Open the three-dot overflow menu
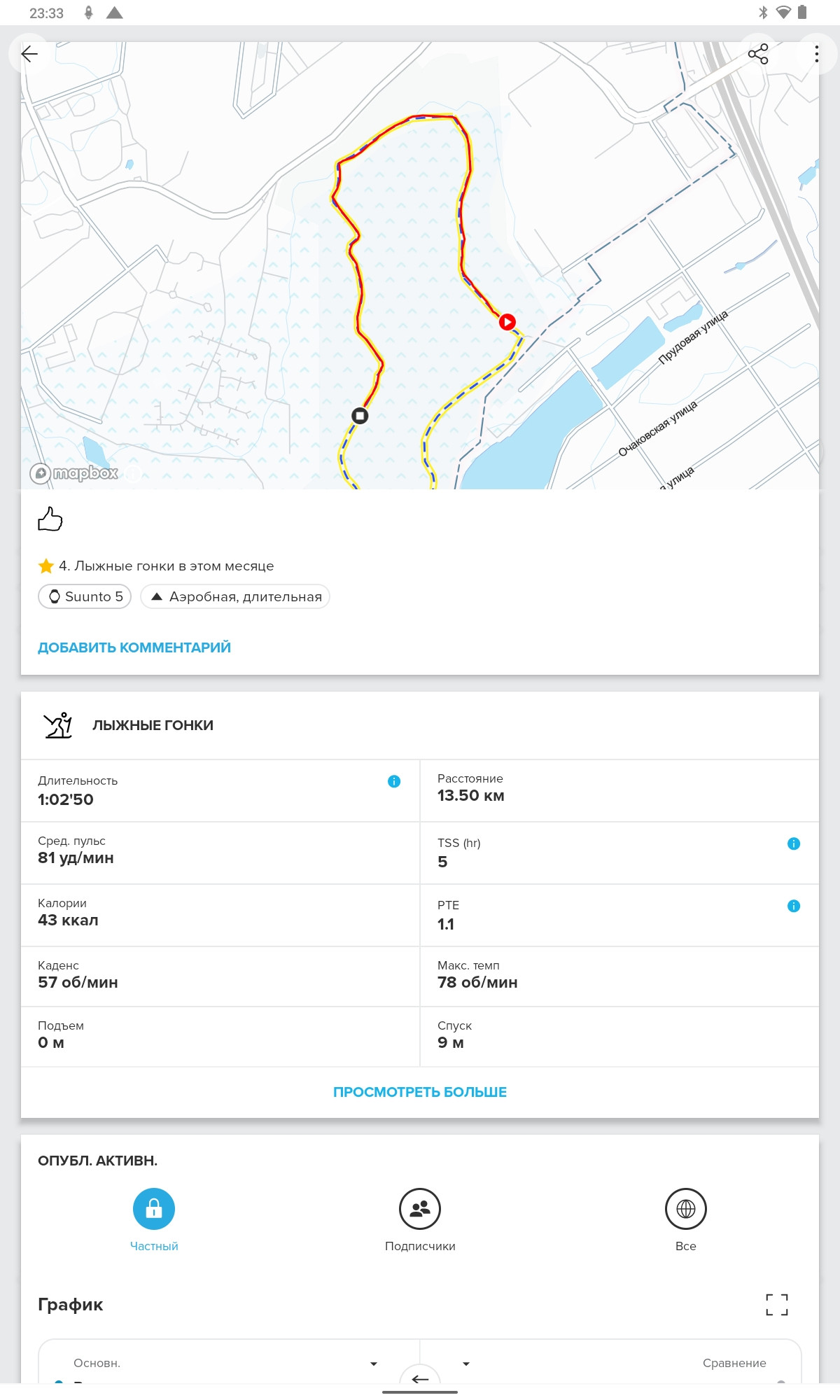The image size is (840, 1400). 816,54
